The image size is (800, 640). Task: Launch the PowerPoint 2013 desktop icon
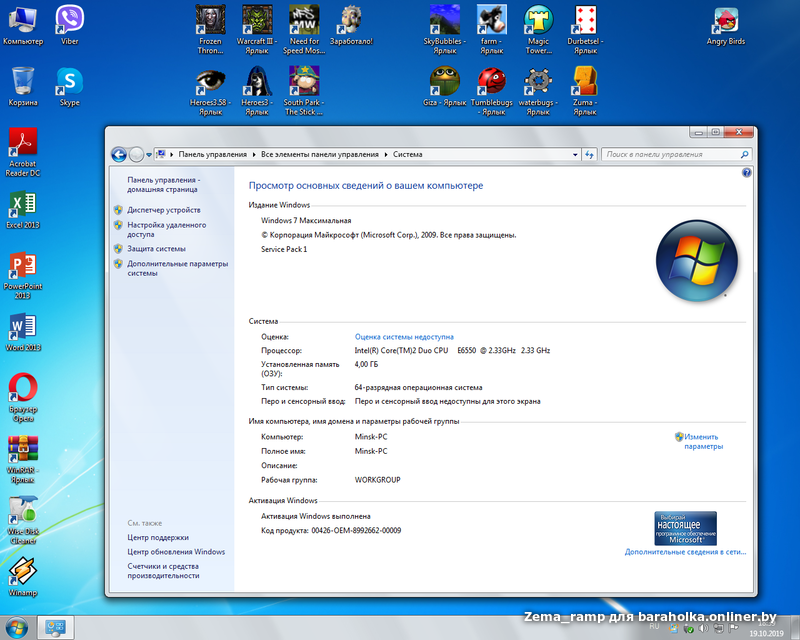pos(23,275)
